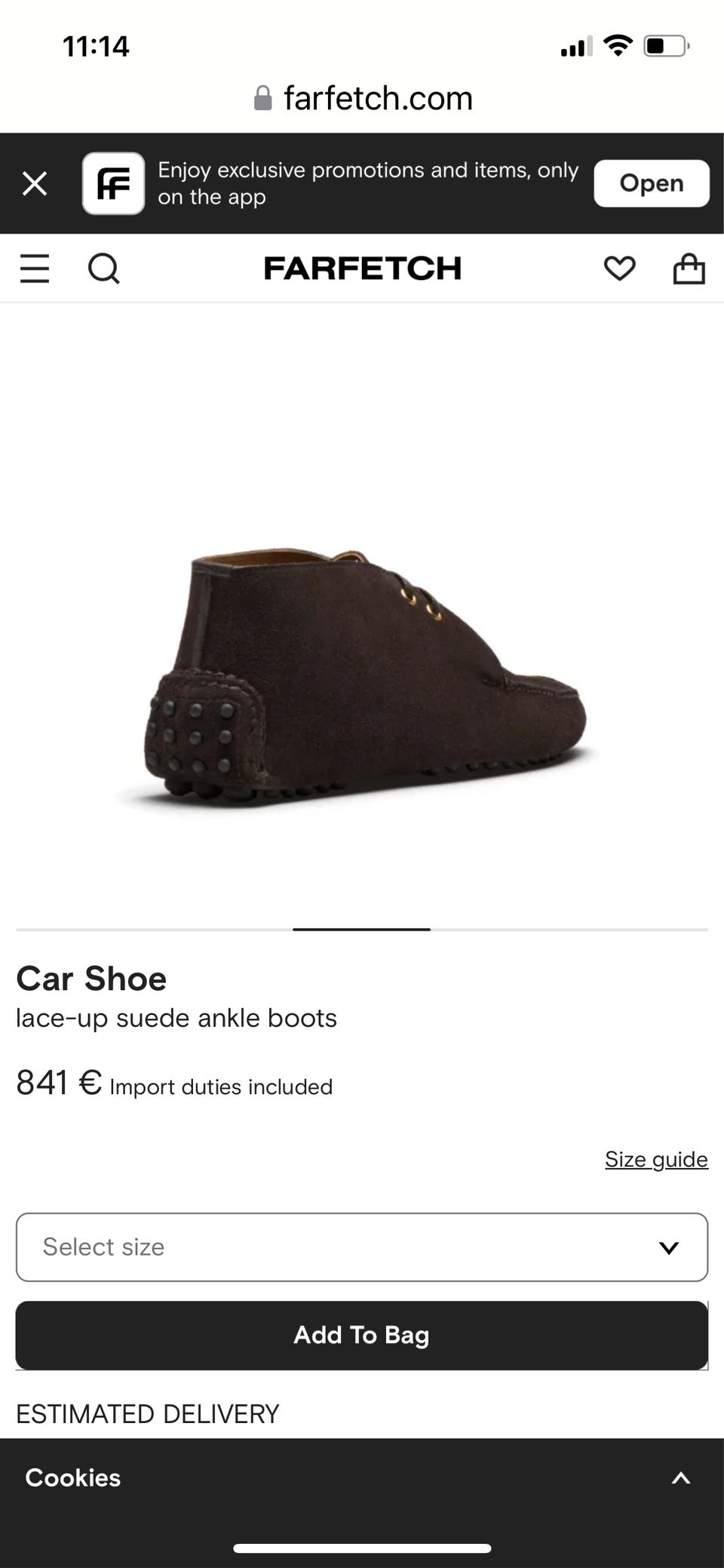Screen dimensions: 724x1568
Task: Open the hamburger navigation menu
Action: [35, 269]
